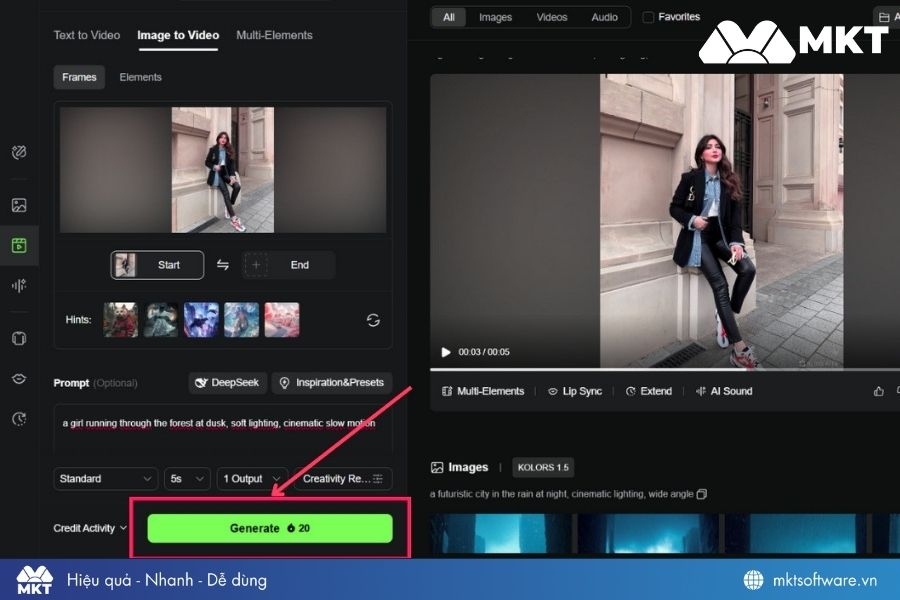The height and width of the screenshot is (600, 900).
Task: Open the 1 Output count dropdown
Action: [x=252, y=479]
